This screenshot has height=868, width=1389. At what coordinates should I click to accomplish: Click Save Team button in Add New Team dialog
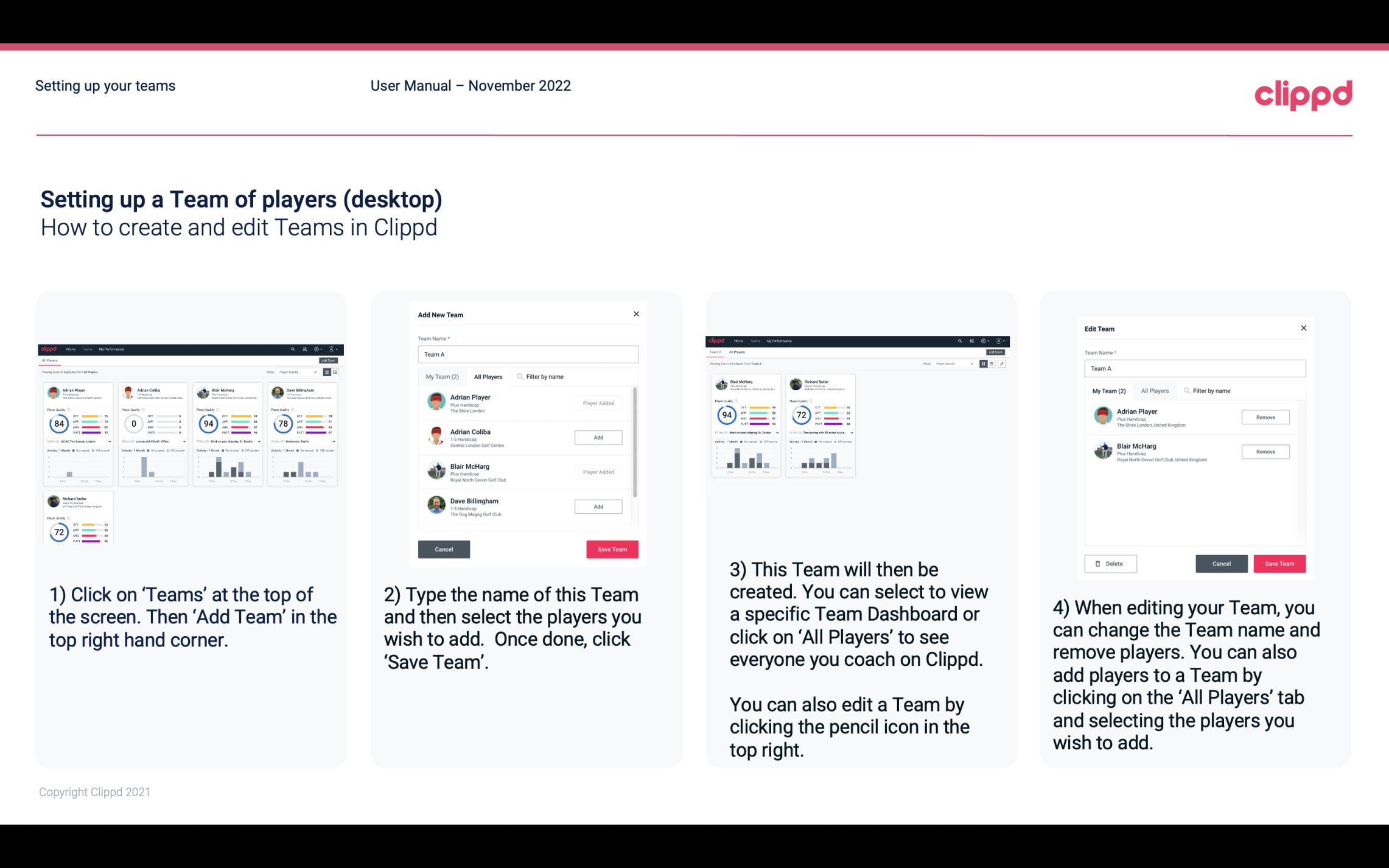[611, 548]
